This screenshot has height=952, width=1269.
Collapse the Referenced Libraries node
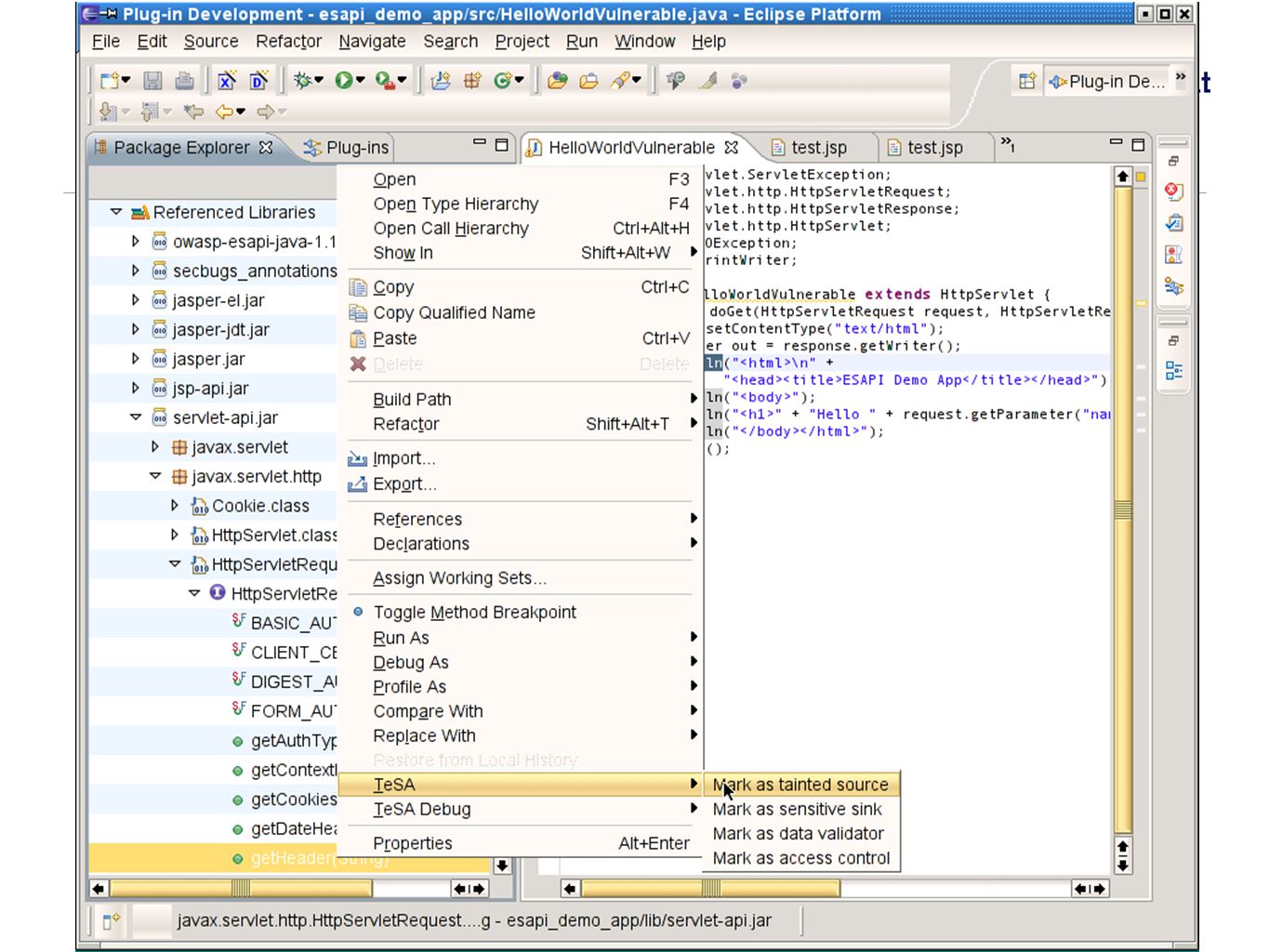[116, 212]
